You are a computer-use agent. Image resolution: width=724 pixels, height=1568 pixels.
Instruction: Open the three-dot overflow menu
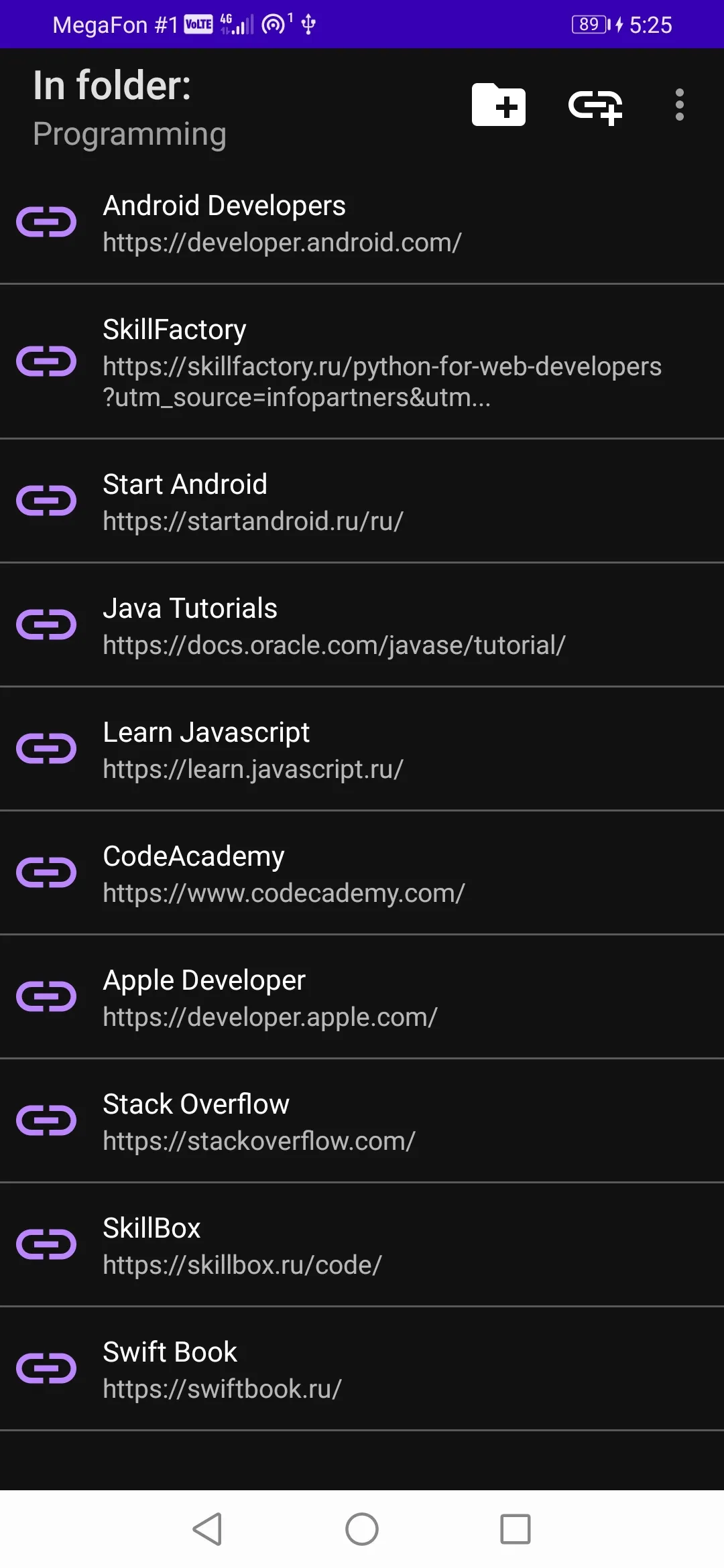(680, 105)
